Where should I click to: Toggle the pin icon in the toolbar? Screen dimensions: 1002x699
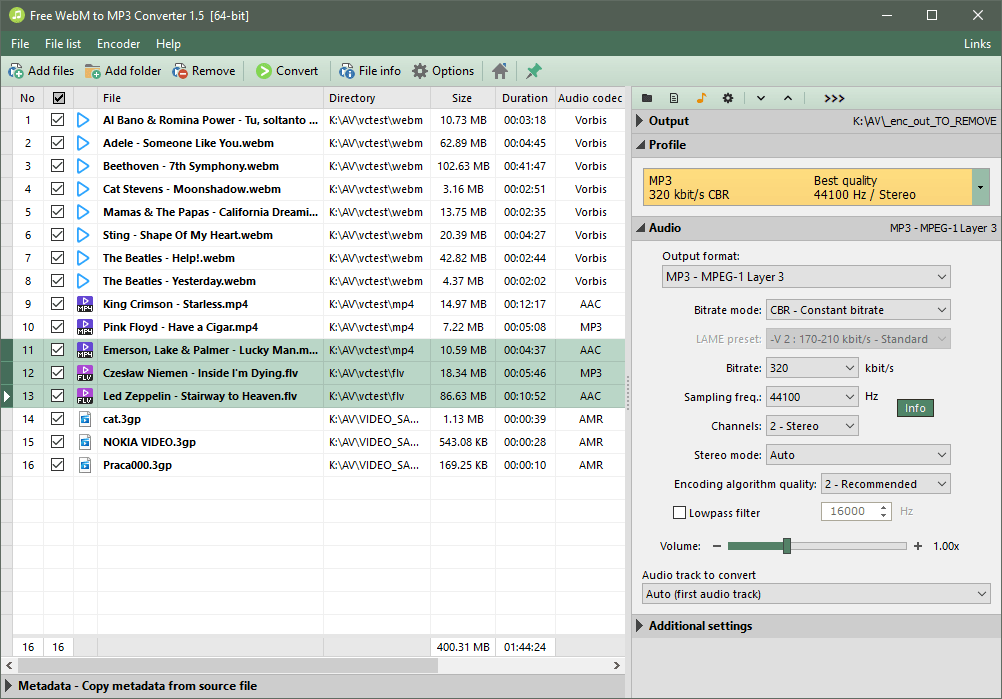coord(533,71)
